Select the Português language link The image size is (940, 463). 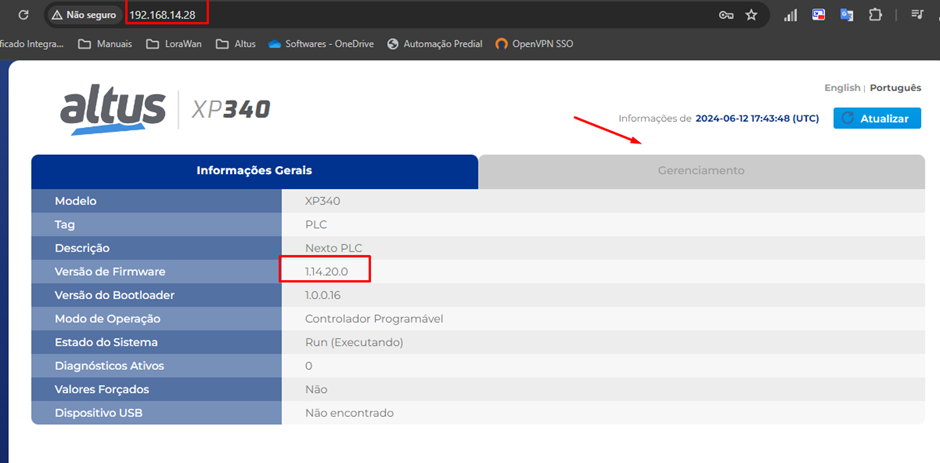[895, 88]
